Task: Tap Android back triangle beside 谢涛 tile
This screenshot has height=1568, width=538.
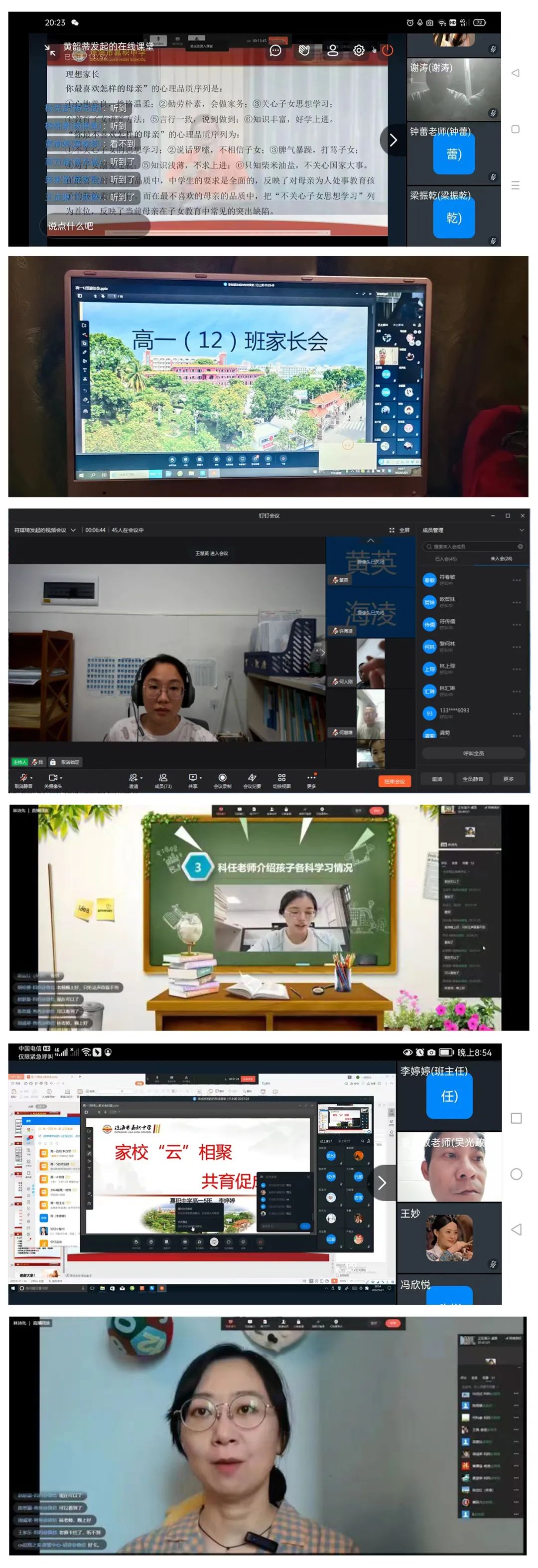Action: click(516, 73)
